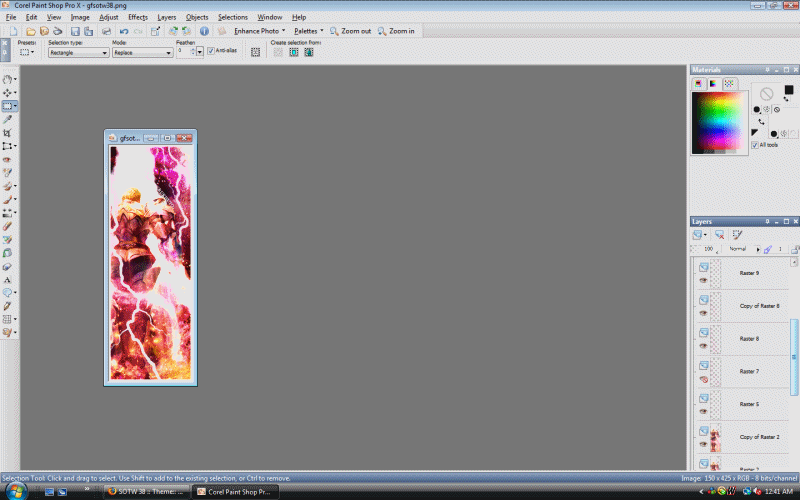Click the layer opacity 100 field
This screenshot has height=500, width=800.
coord(708,249)
